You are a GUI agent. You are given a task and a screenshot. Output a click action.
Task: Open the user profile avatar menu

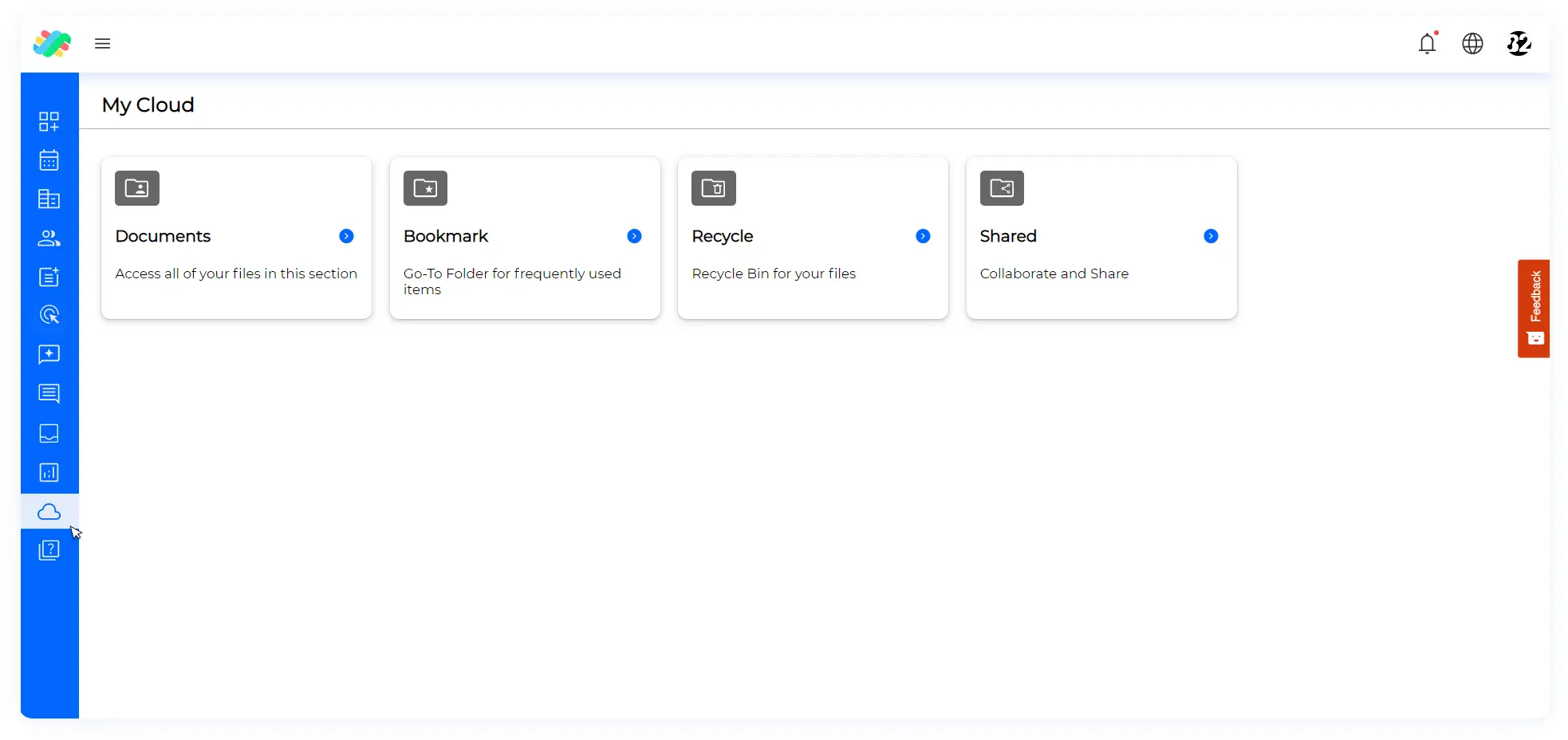(1519, 44)
